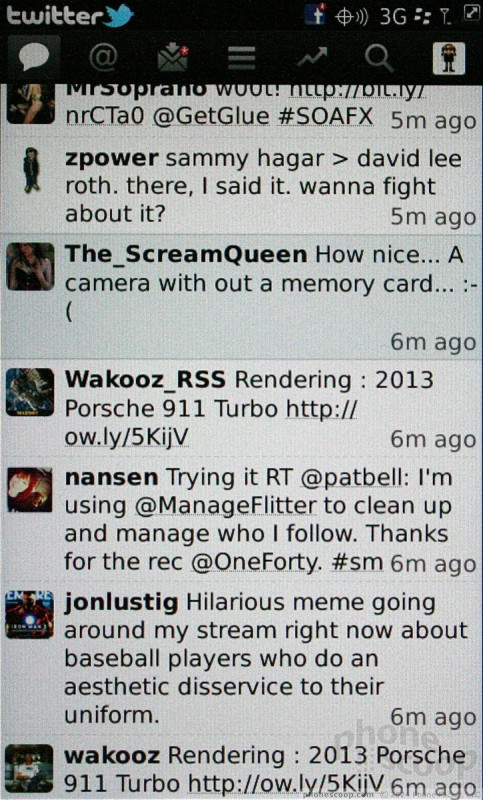Open @ManageFlitter mention in nansen tweet
Viewport: 483px width, 800px height.
tap(225, 506)
